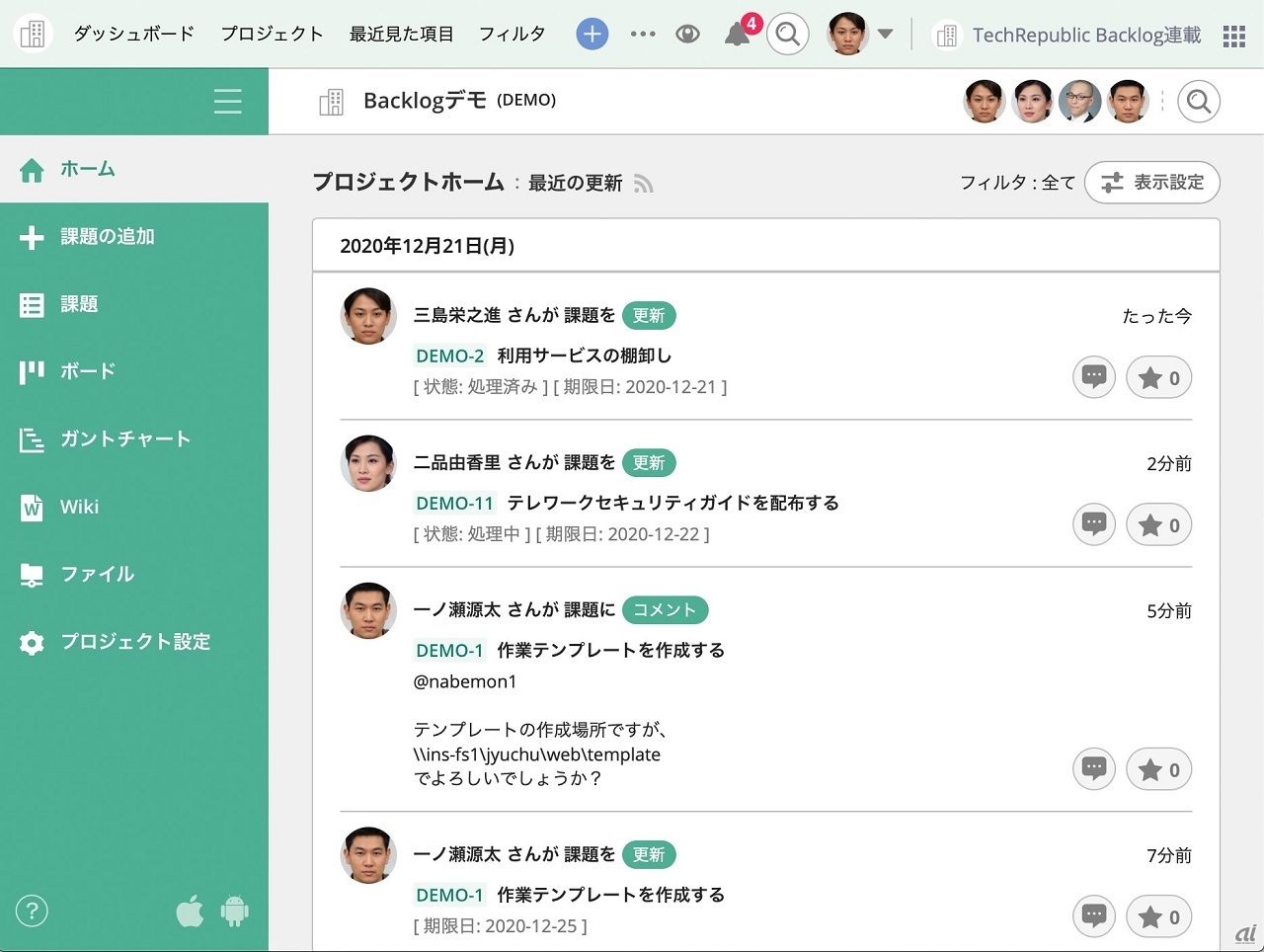The width and height of the screenshot is (1264, 952).
Task: Click the フィルタ：全て label
Action: (x=1017, y=183)
